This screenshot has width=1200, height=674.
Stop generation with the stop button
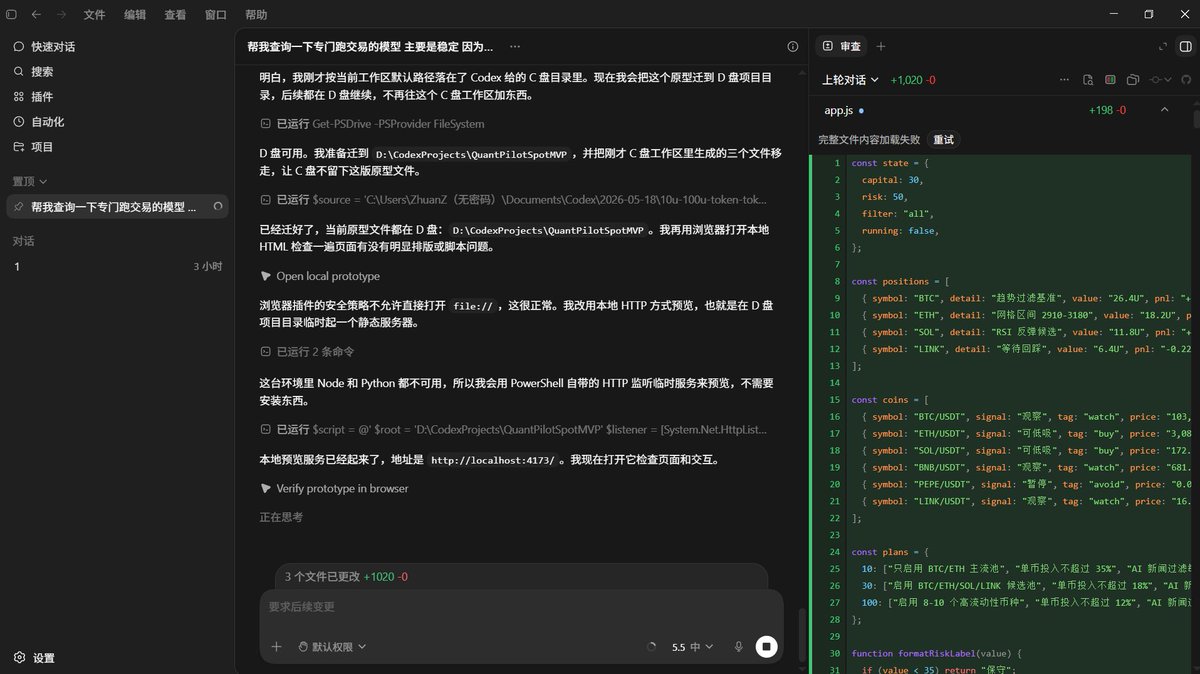click(766, 647)
